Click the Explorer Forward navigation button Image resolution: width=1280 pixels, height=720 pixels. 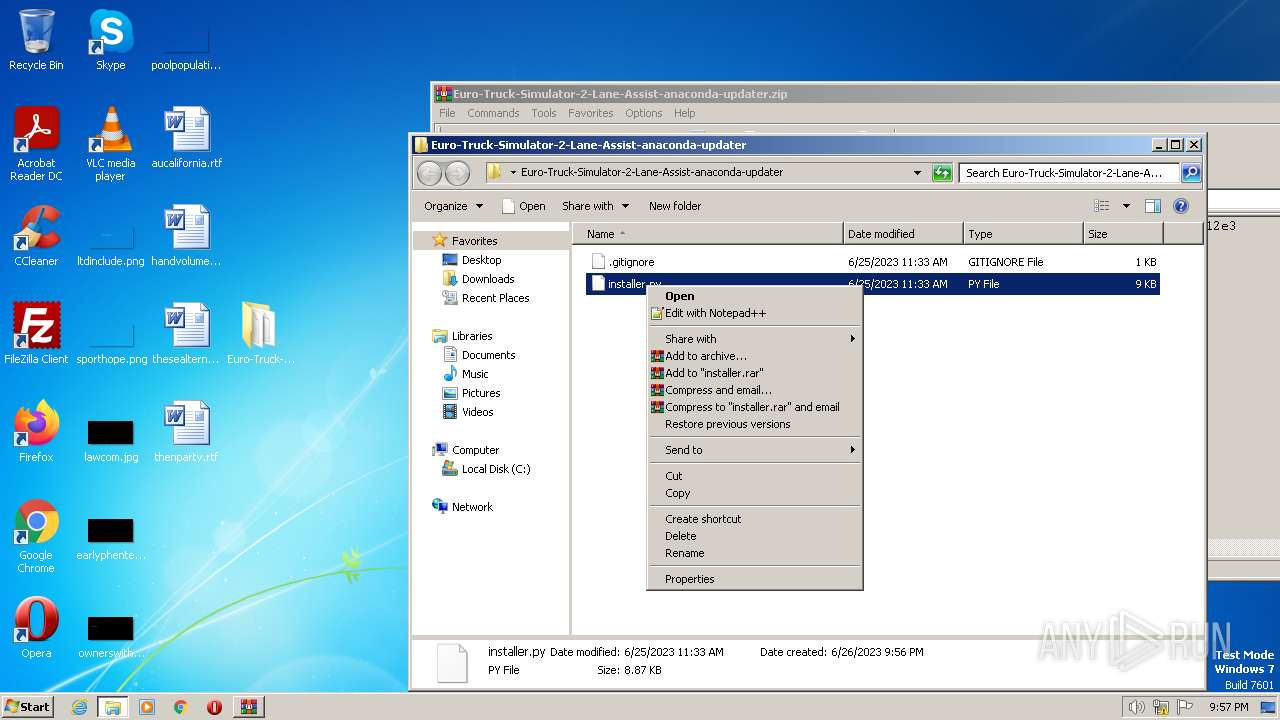(457, 173)
